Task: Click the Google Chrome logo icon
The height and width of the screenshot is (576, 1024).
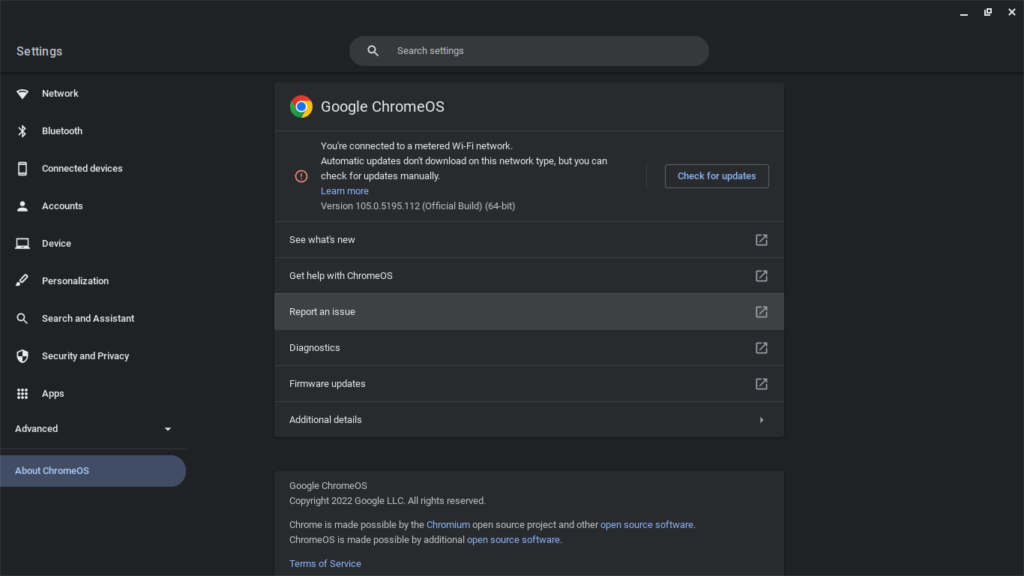Action: coord(301,106)
